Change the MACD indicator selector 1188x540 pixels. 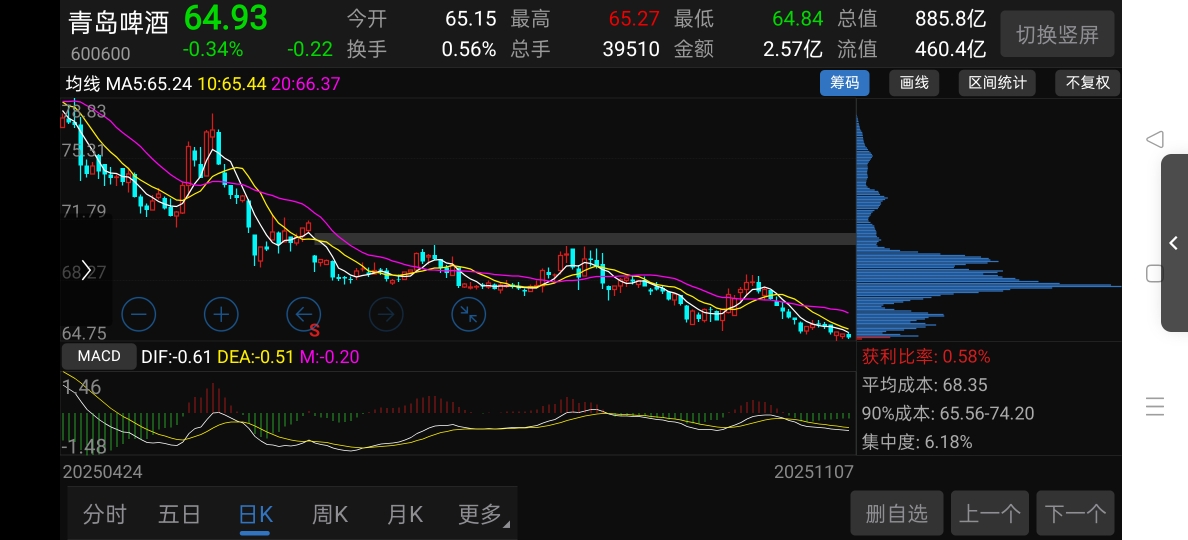pyautogui.click(x=100, y=356)
